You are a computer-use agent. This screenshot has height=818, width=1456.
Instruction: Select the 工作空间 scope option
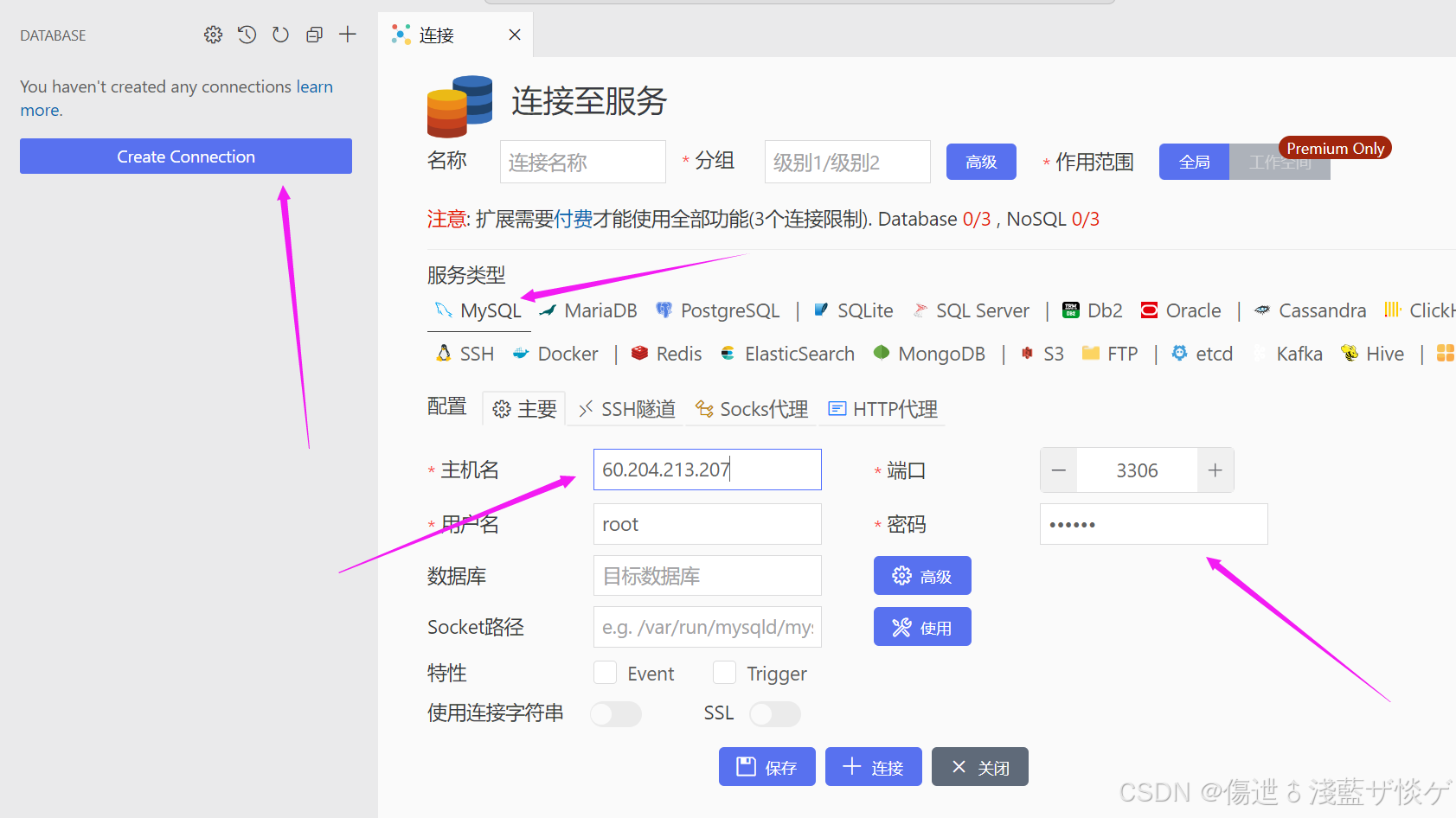coord(1280,162)
